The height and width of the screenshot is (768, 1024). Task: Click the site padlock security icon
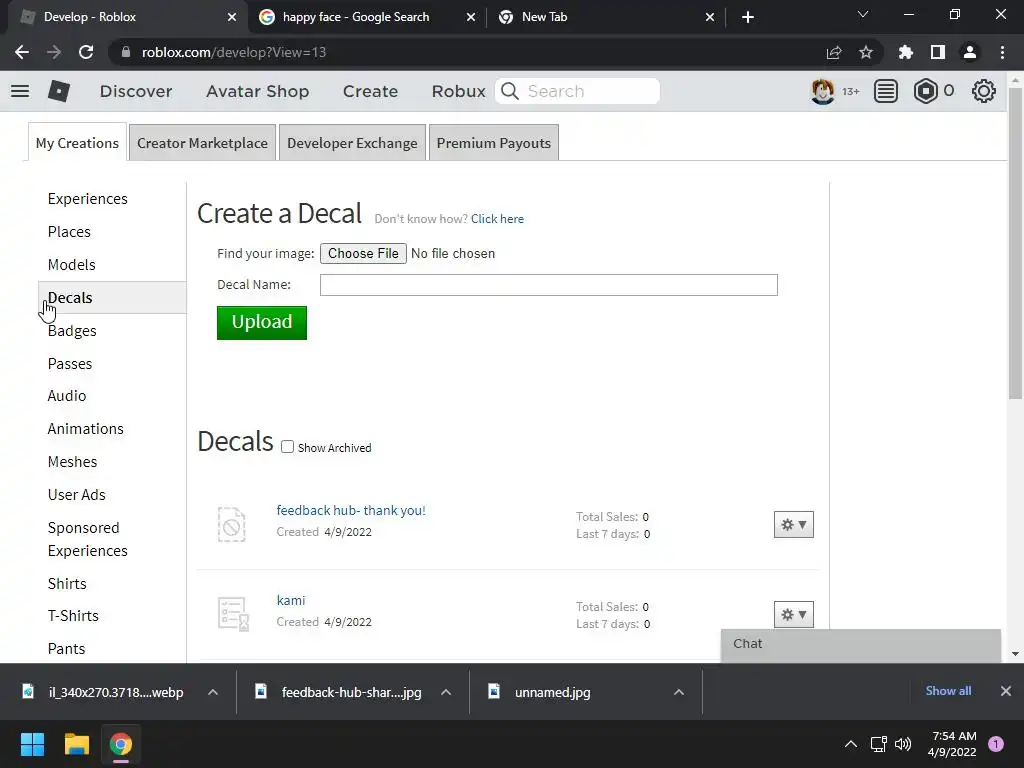[126, 52]
